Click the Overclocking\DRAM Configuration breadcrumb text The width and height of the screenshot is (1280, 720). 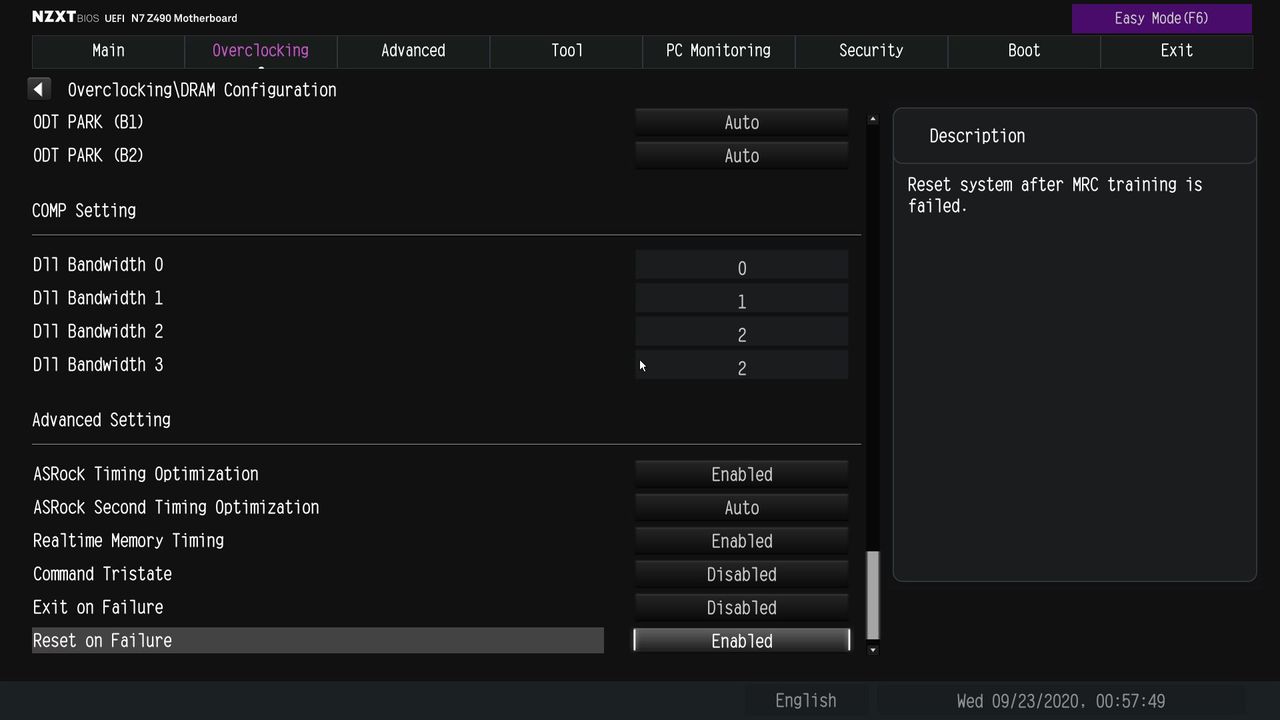[x=202, y=90]
